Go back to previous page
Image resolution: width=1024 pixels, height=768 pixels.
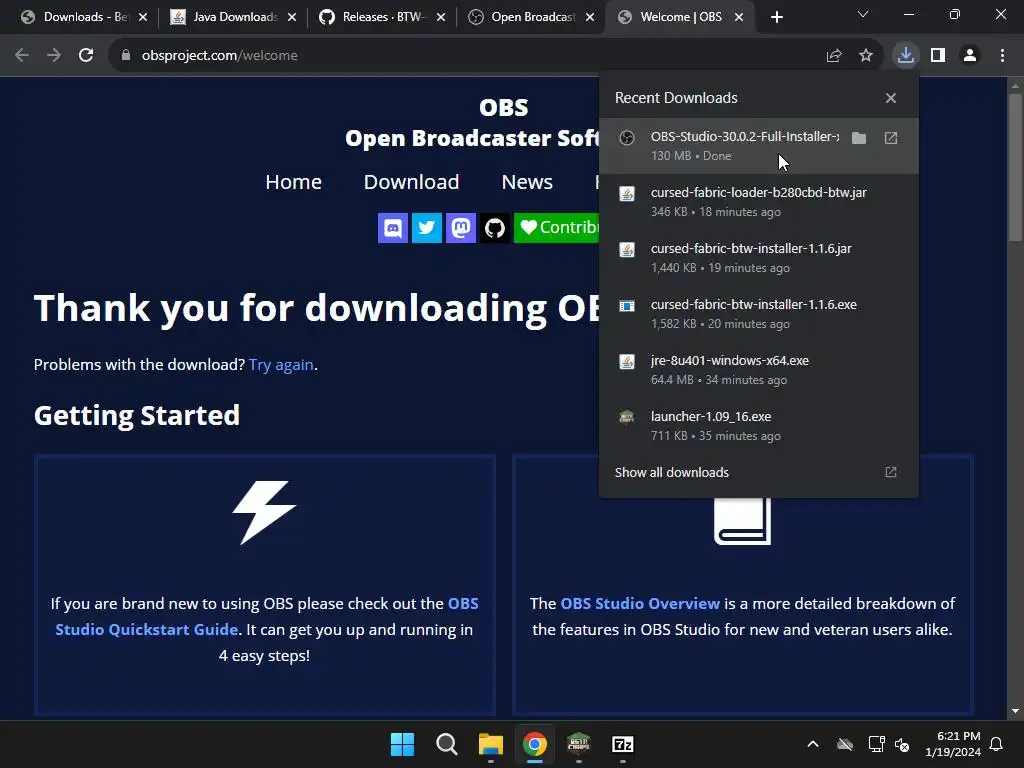(22, 56)
